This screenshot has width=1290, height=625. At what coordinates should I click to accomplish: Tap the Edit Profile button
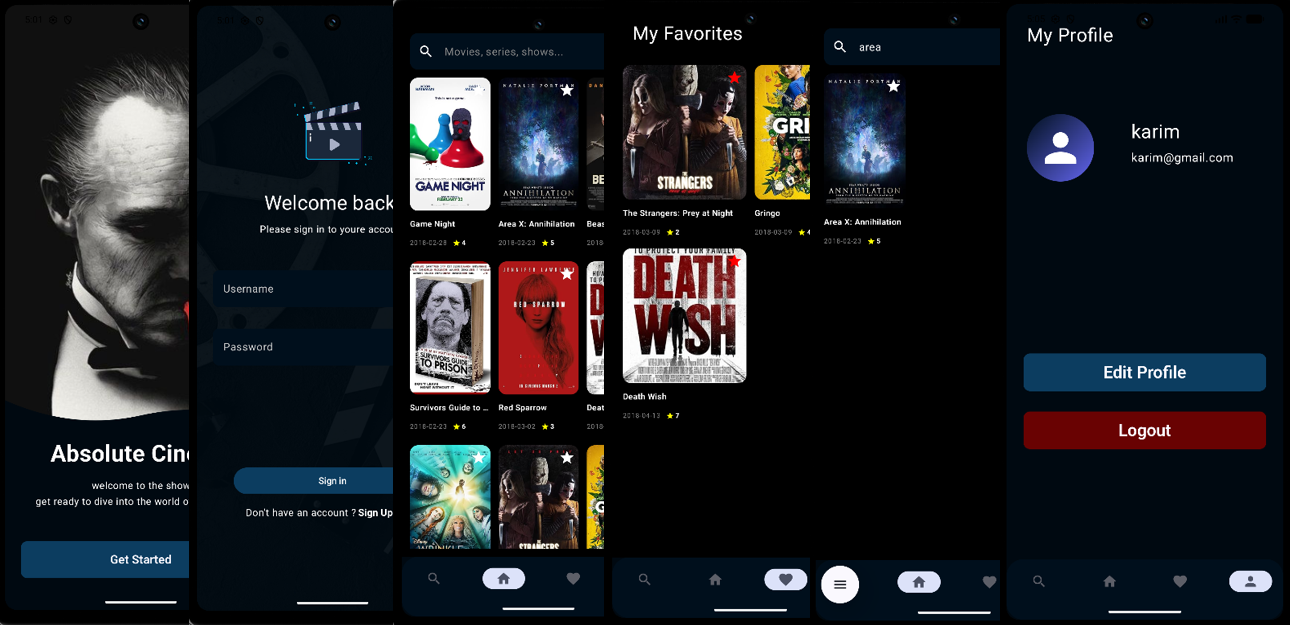1145,372
